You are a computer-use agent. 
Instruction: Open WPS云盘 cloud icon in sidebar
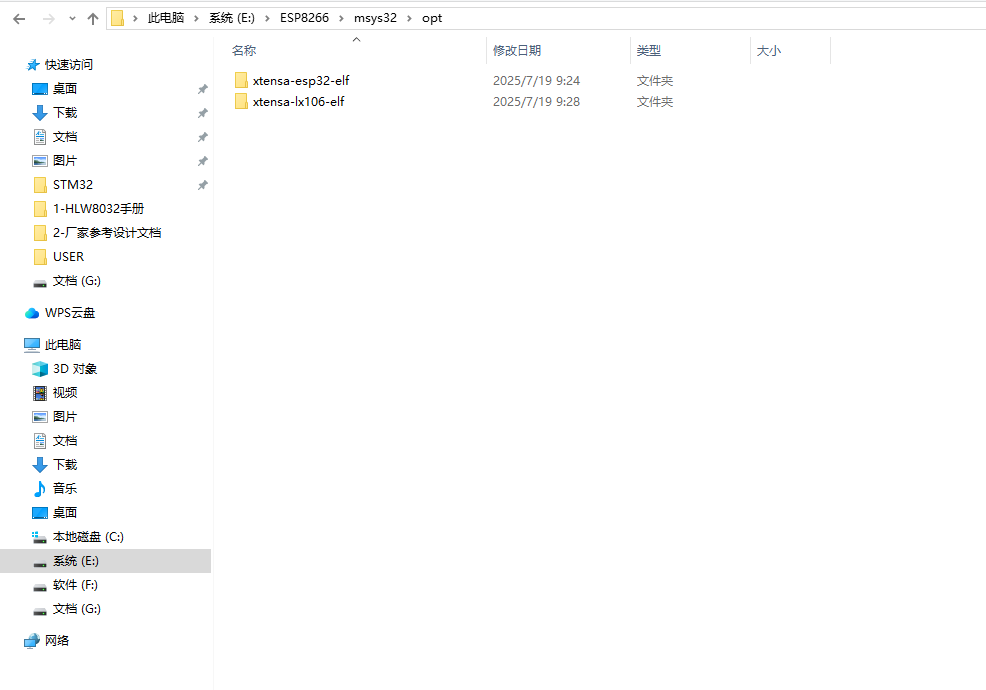[32, 313]
